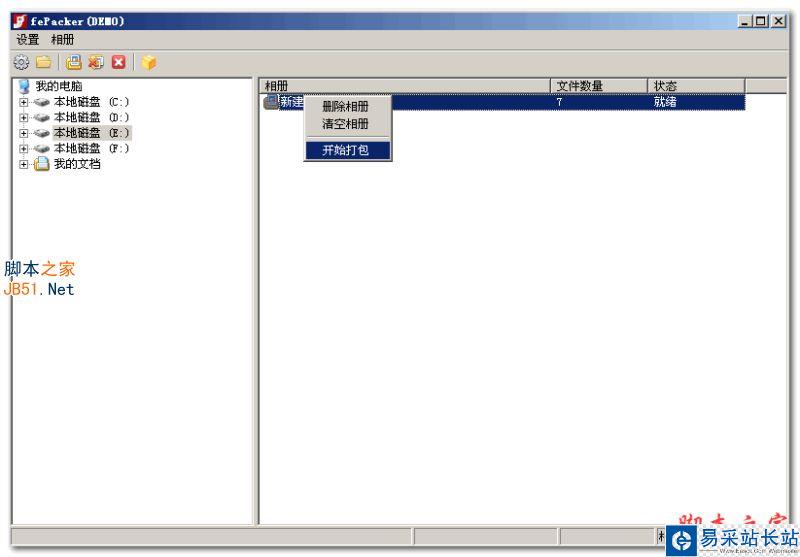This screenshot has height=557, width=800.
Task: Maximize the fePacker window
Action: (761, 21)
